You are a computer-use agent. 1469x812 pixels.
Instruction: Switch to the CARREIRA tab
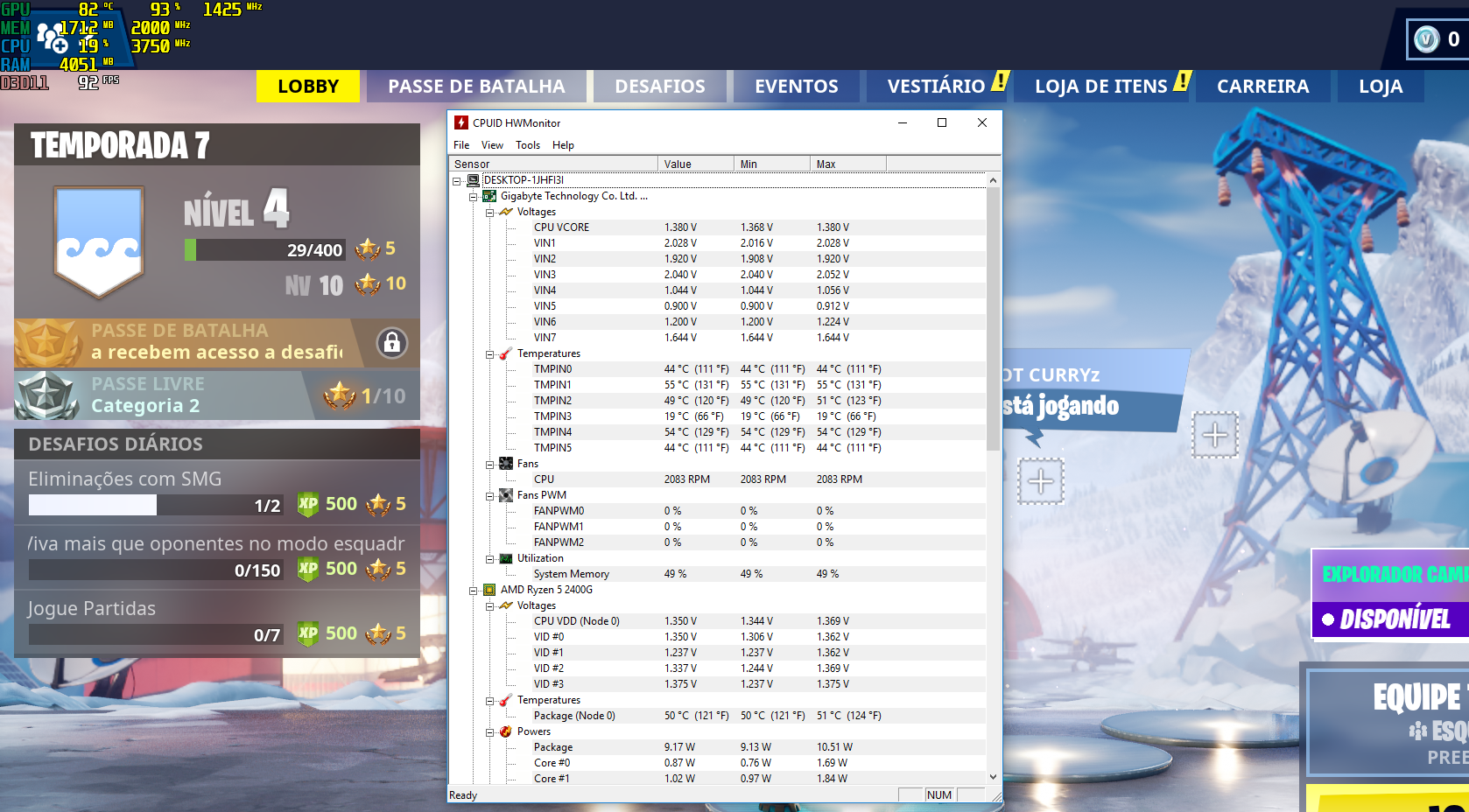(x=1263, y=87)
